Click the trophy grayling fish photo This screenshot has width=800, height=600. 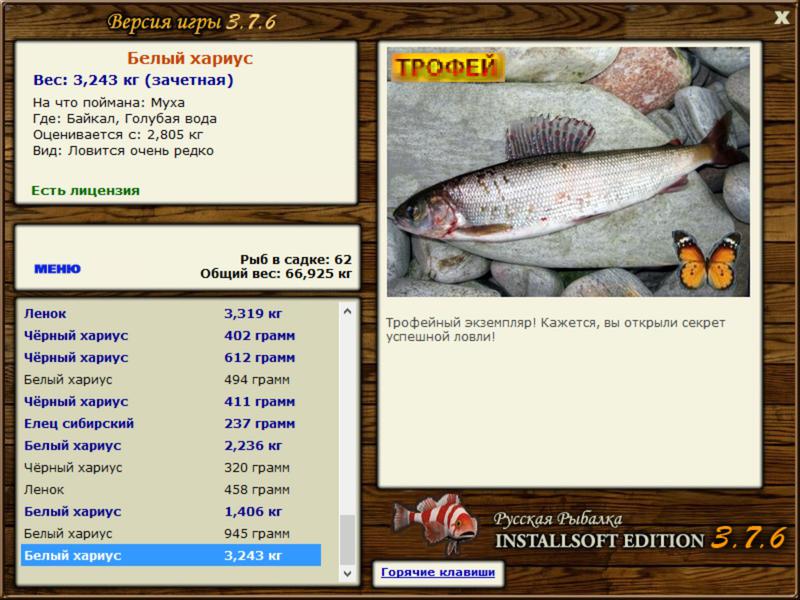568,172
